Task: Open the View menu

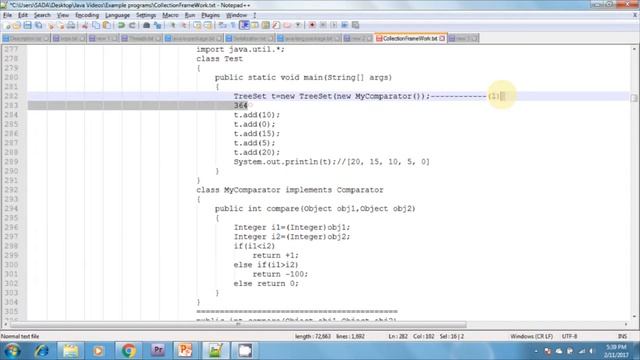Action: coord(62,15)
